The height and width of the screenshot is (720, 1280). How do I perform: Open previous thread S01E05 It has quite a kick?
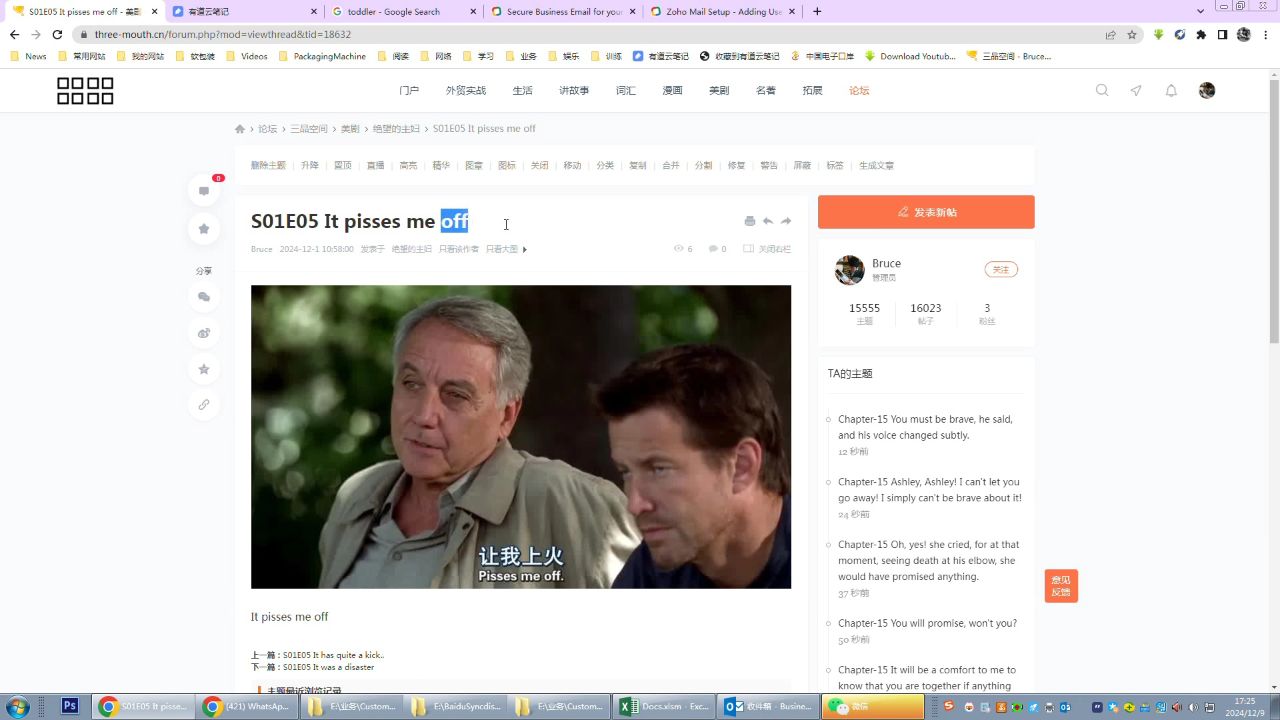[333, 656]
